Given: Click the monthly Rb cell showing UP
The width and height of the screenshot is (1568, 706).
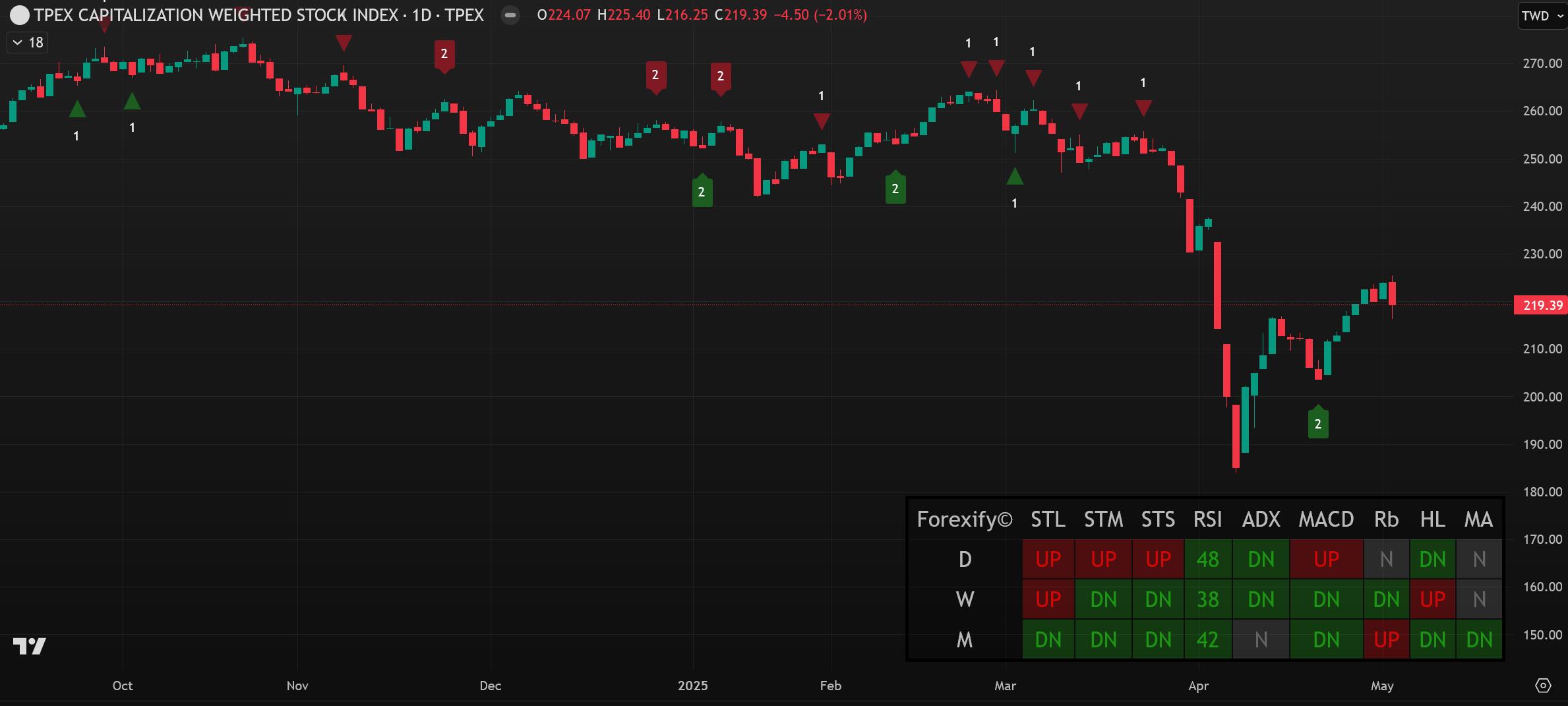Looking at the screenshot, I should pyautogui.click(x=1386, y=639).
